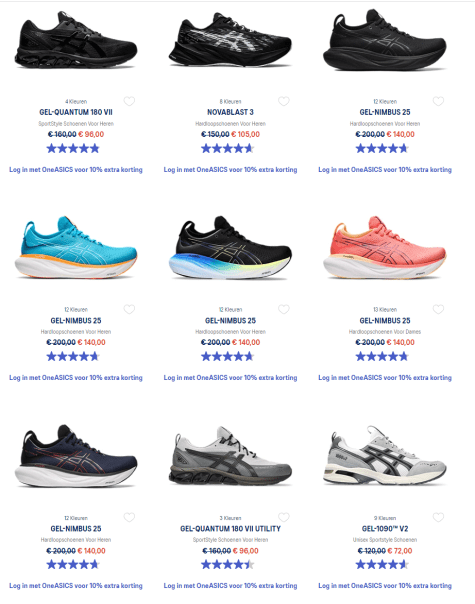Screen dimensions: 475x604
Task: Save blue GEL-NIMBUS 25 via heart icon
Action: pyautogui.click(x=129, y=309)
